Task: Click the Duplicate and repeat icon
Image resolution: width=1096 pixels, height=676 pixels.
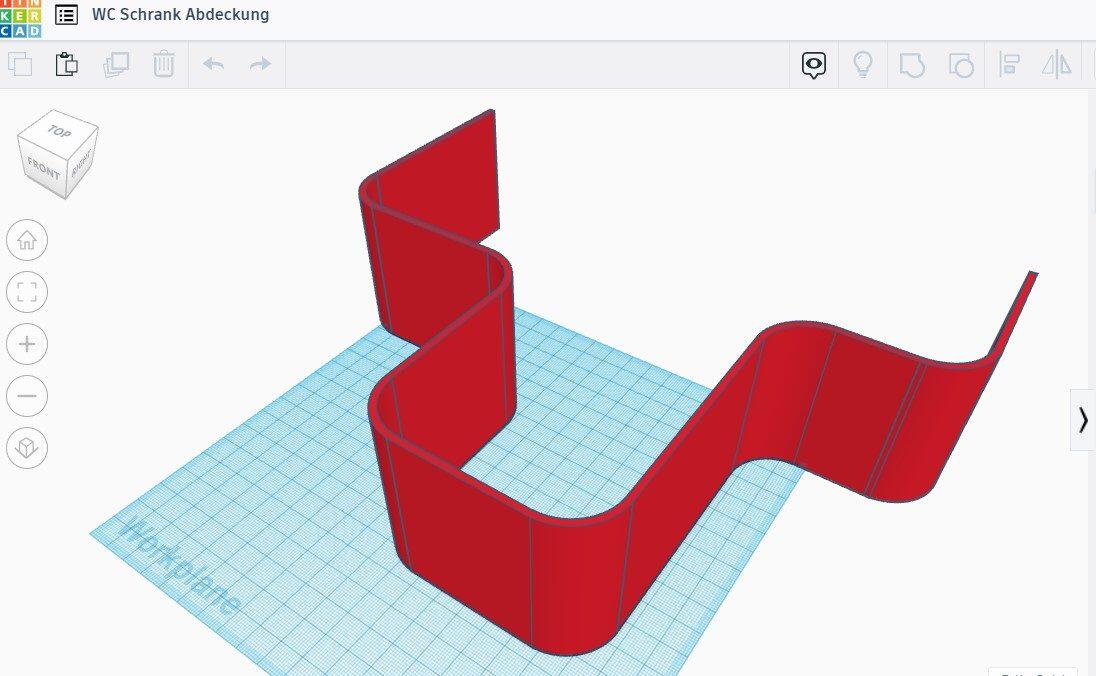Action: pyautogui.click(x=116, y=65)
